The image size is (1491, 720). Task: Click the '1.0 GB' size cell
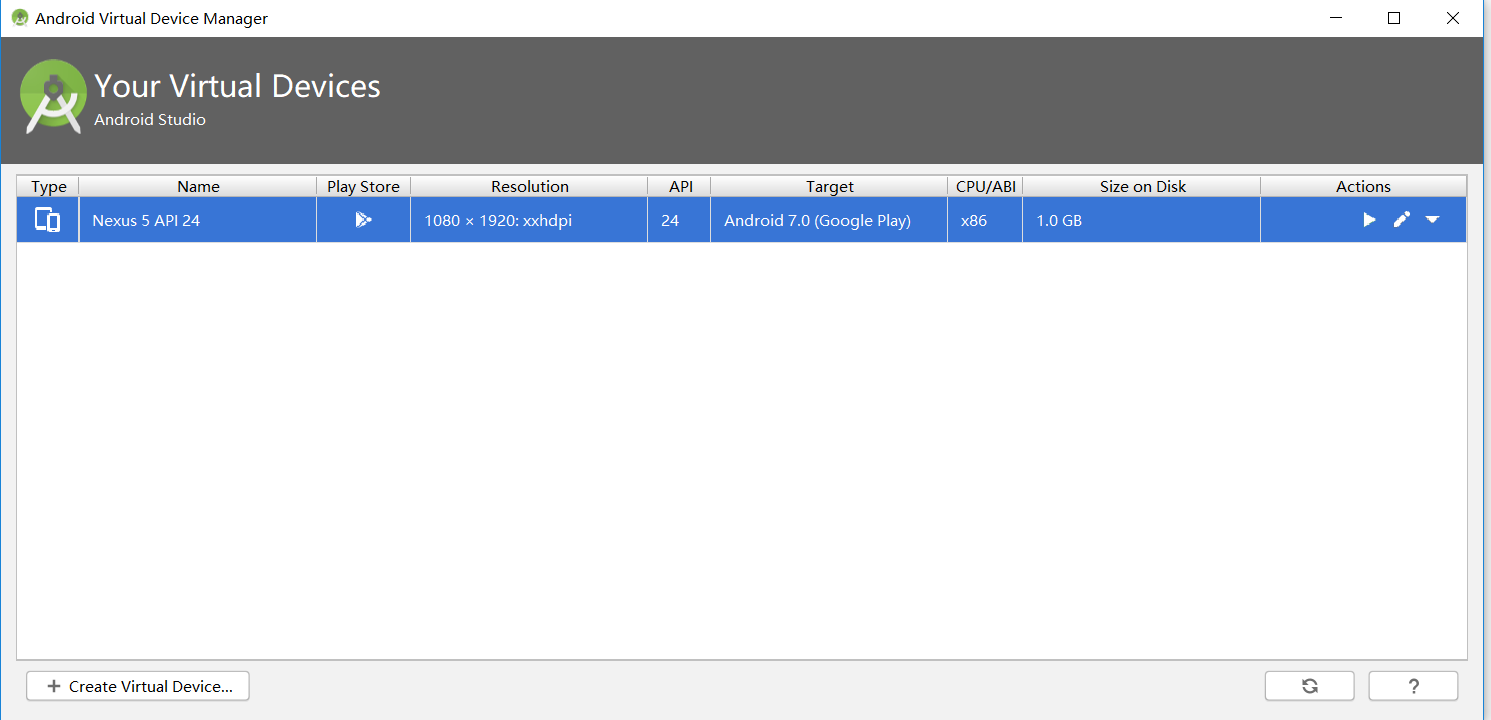coord(1142,220)
